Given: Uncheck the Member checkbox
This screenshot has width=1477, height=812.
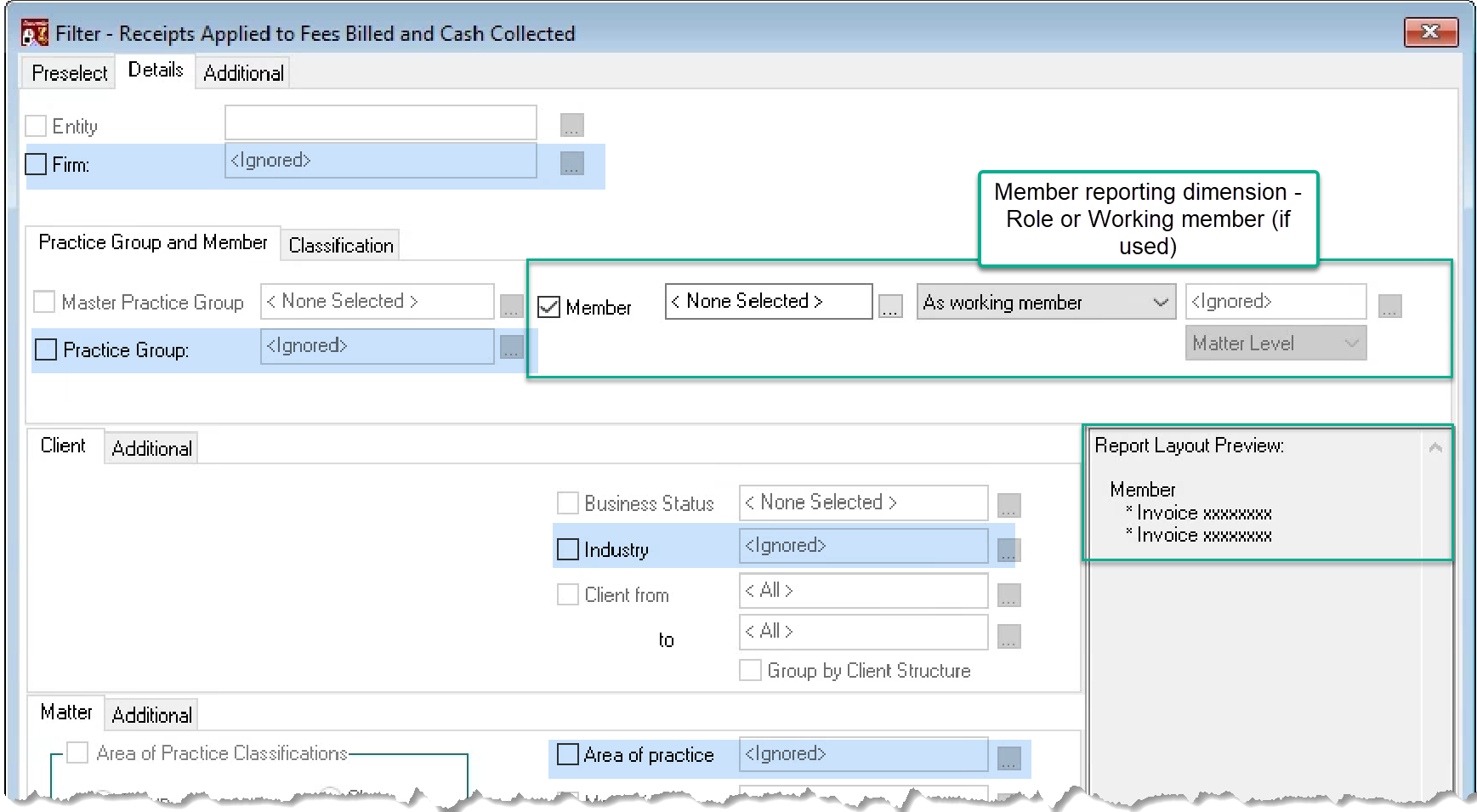Looking at the screenshot, I should [x=549, y=307].
